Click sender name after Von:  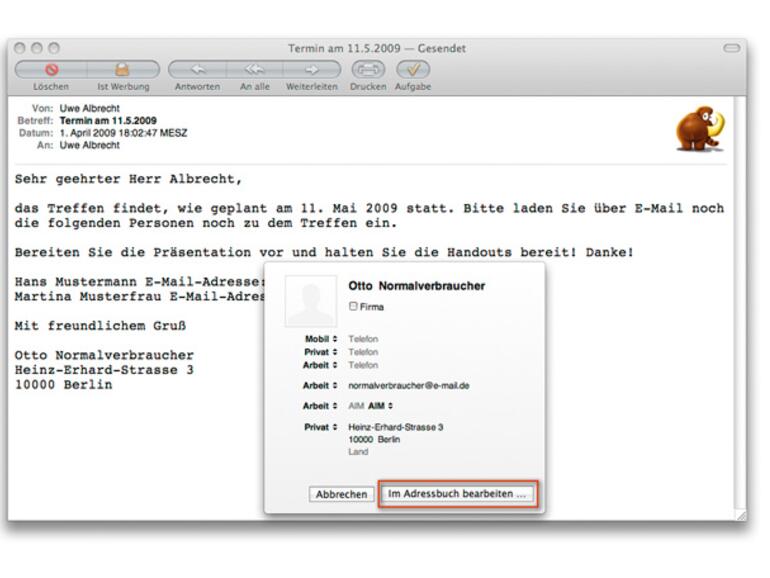(89, 108)
